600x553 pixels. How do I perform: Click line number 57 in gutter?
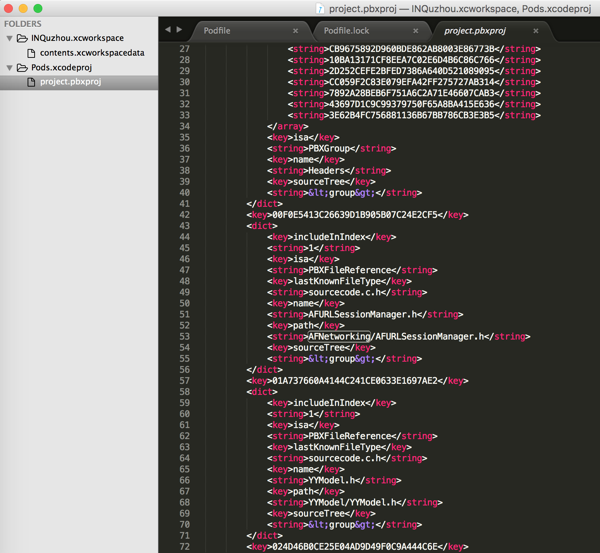click(184, 381)
